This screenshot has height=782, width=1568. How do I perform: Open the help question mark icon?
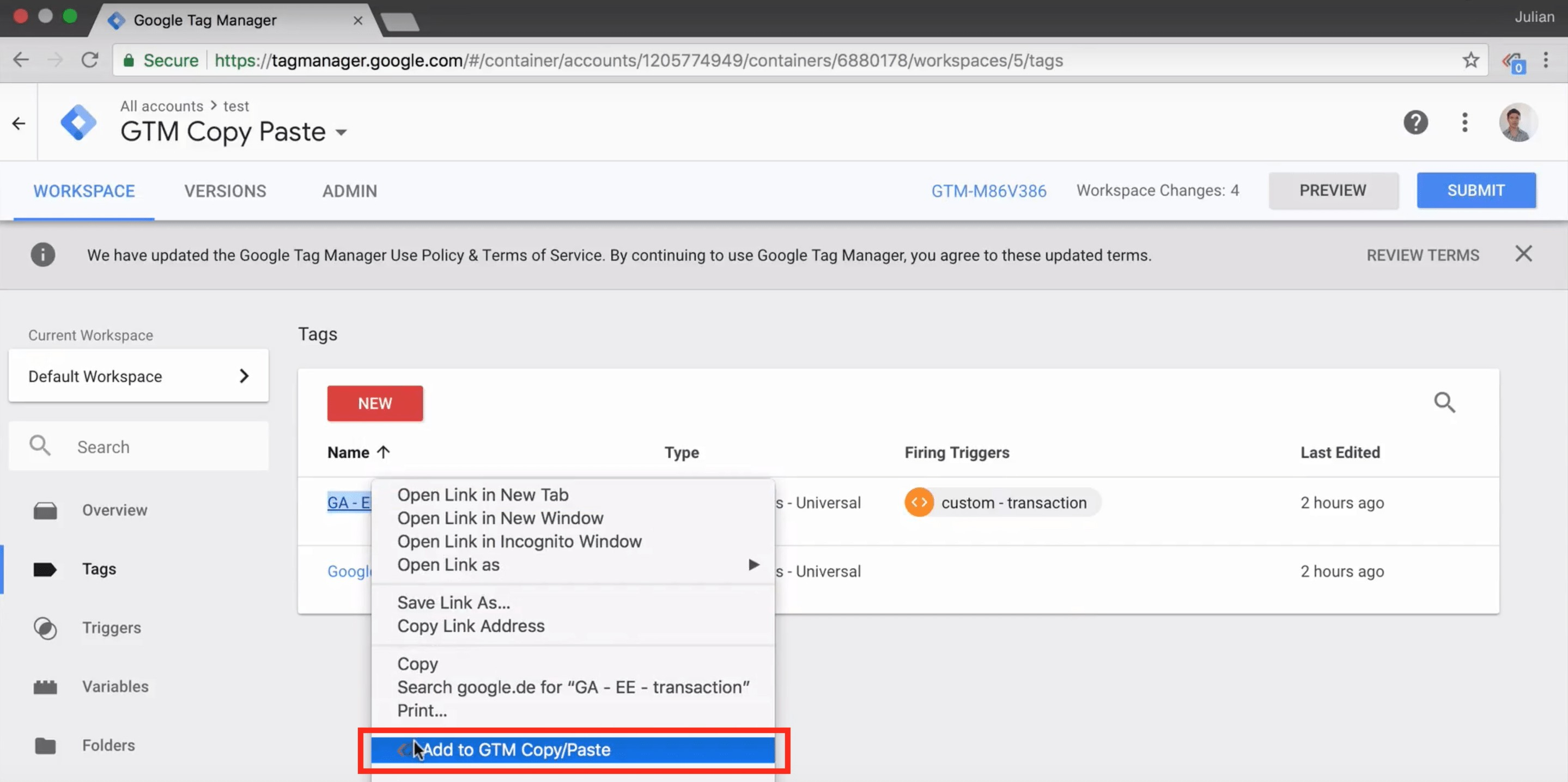click(x=1416, y=123)
